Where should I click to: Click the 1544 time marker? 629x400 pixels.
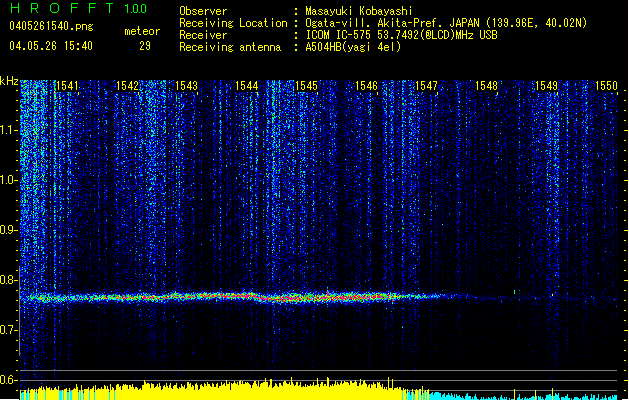pos(247,86)
